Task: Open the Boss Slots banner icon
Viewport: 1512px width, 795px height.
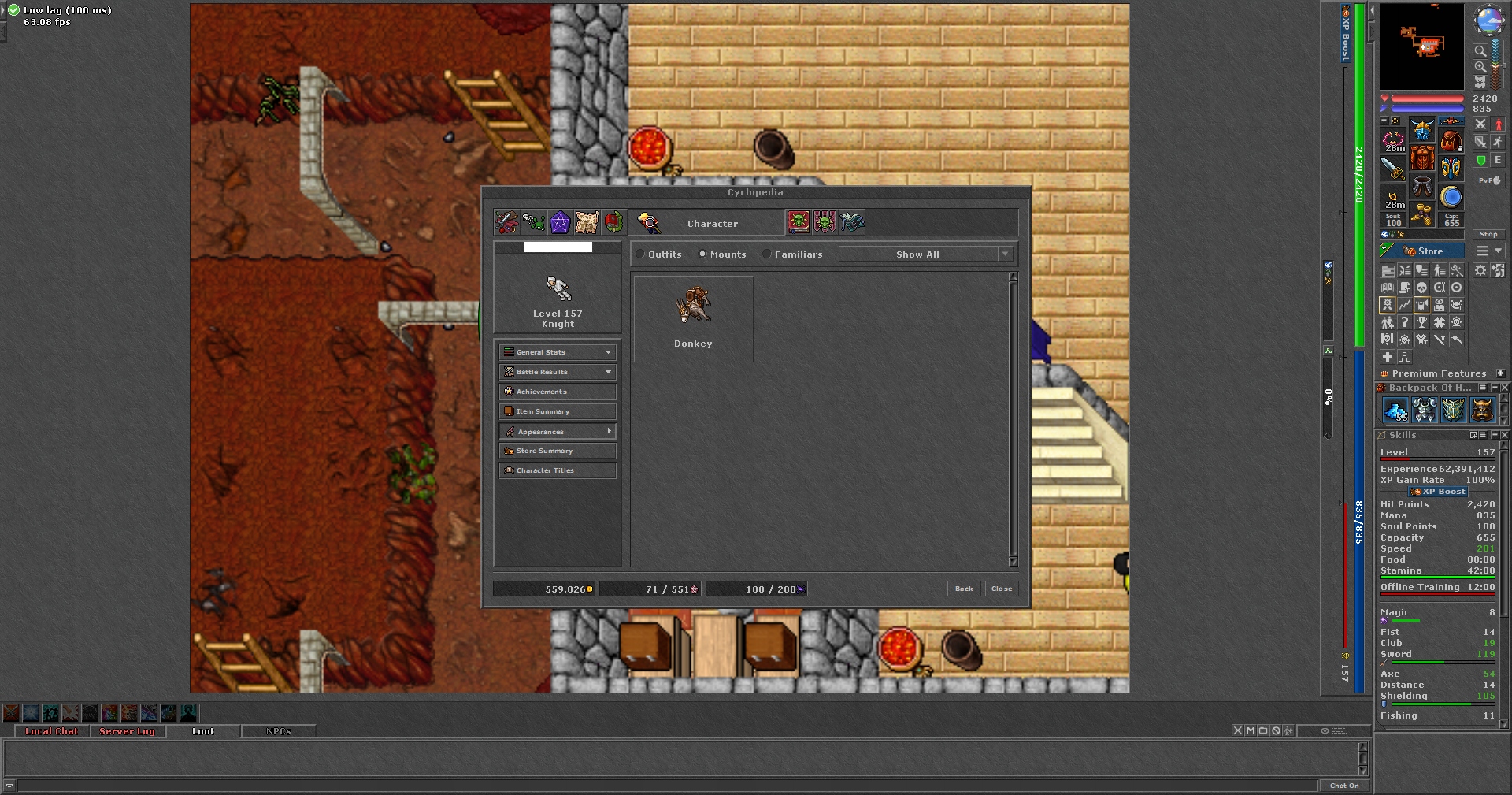Action: tap(825, 223)
